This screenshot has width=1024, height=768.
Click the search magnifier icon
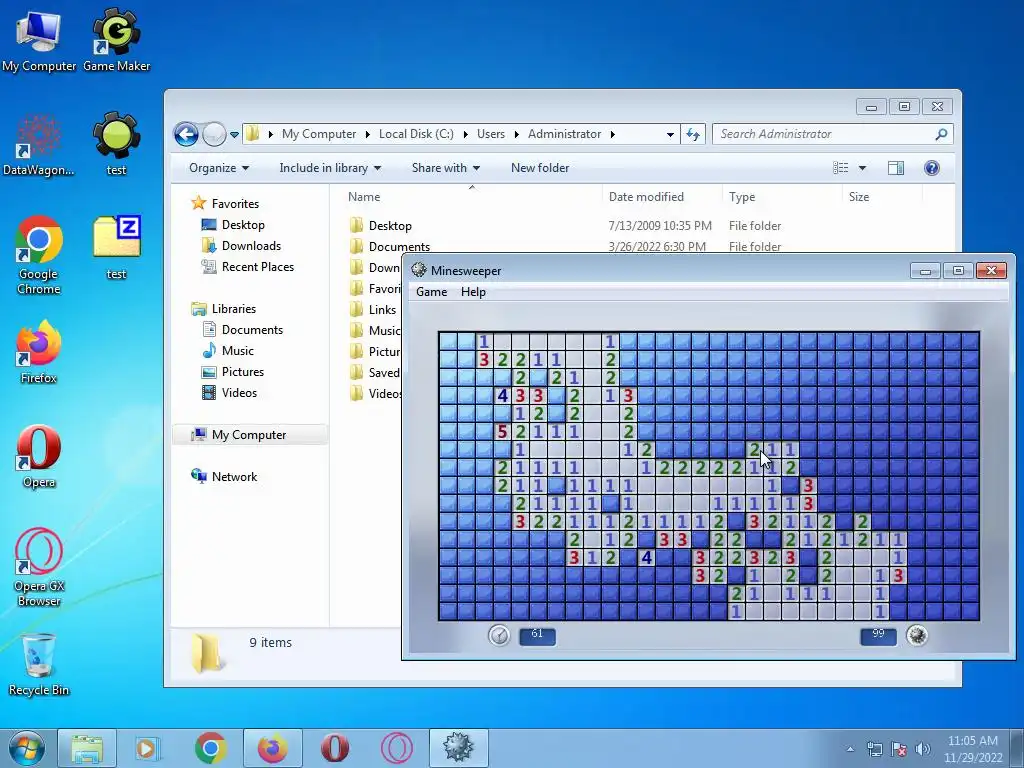point(941,134)
